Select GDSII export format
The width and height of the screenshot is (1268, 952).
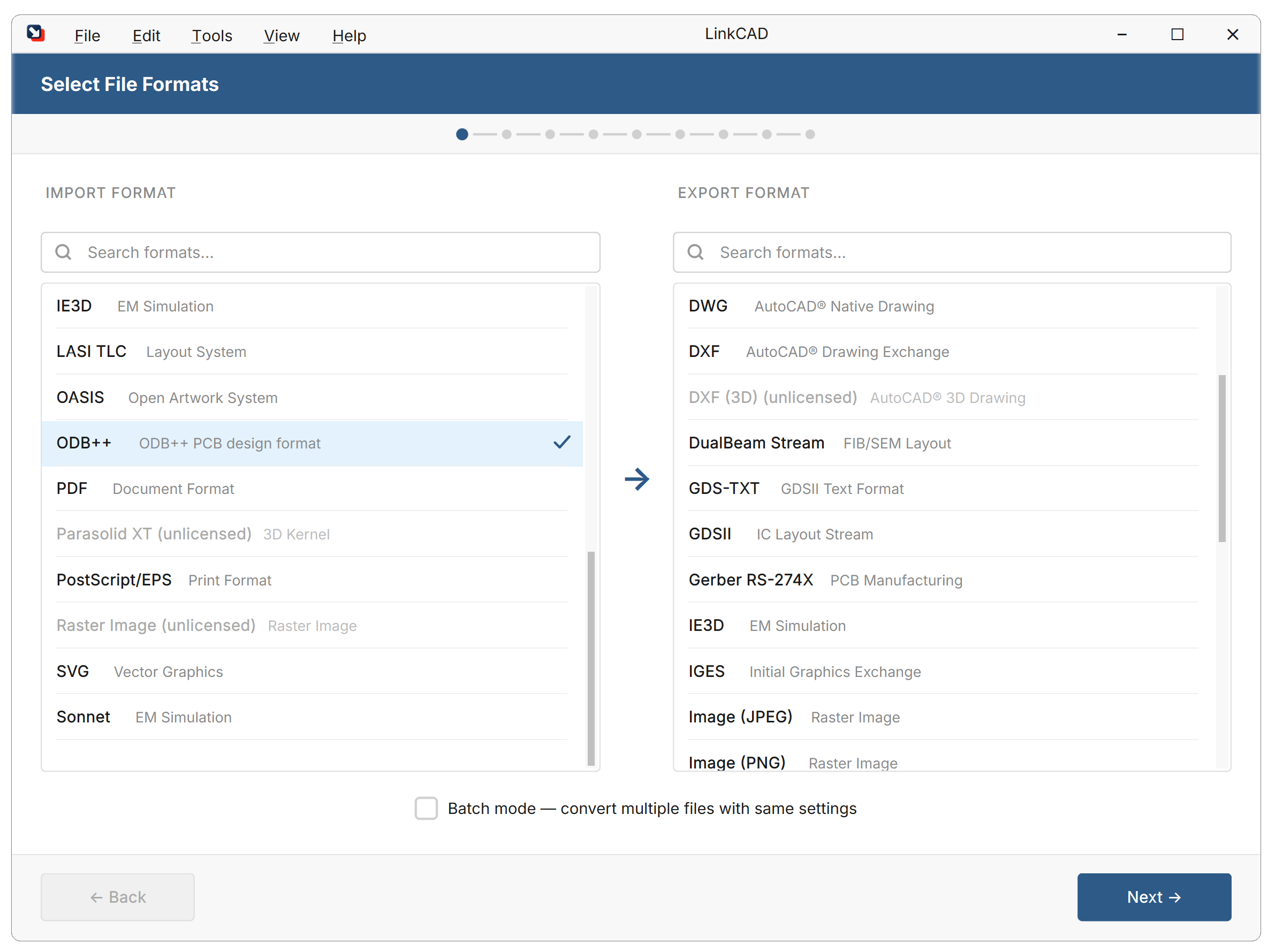tap(944, 534)
